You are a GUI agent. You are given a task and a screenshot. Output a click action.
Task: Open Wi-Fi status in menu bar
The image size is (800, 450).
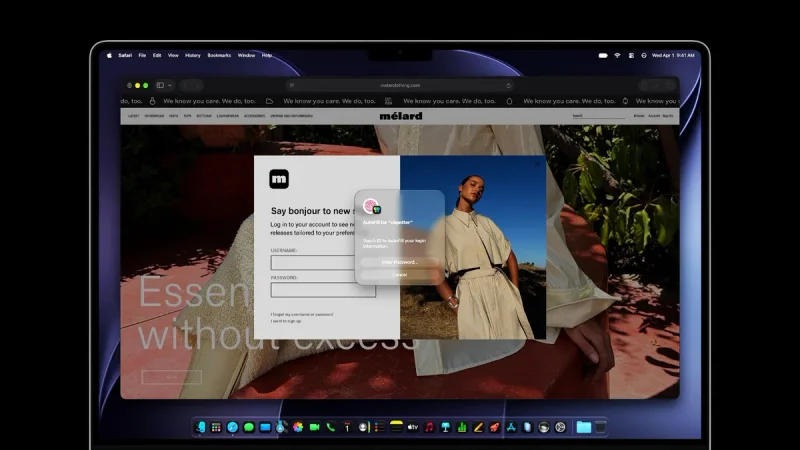click(617, 55)
